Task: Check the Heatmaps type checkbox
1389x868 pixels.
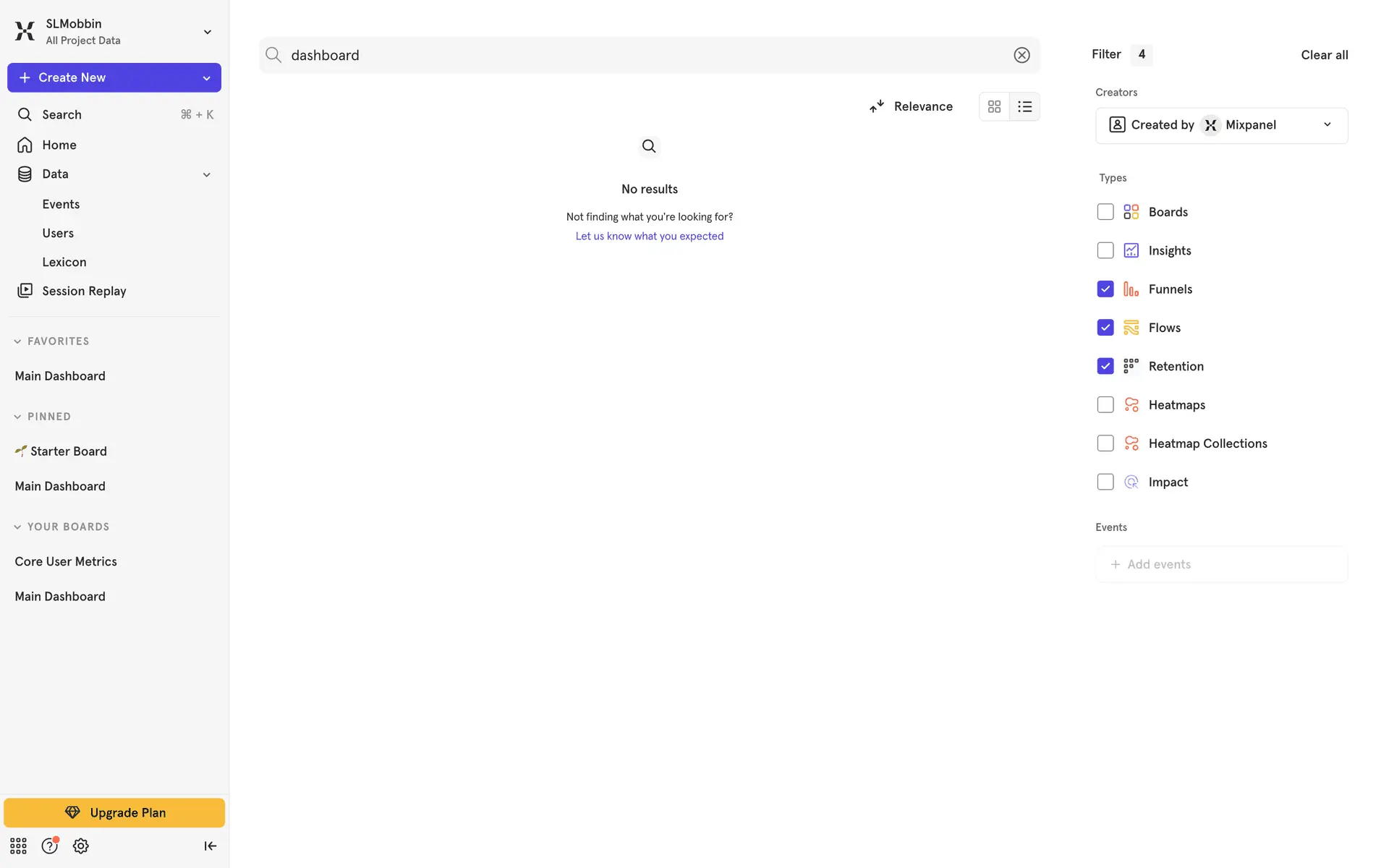Action: (1105, 405)
